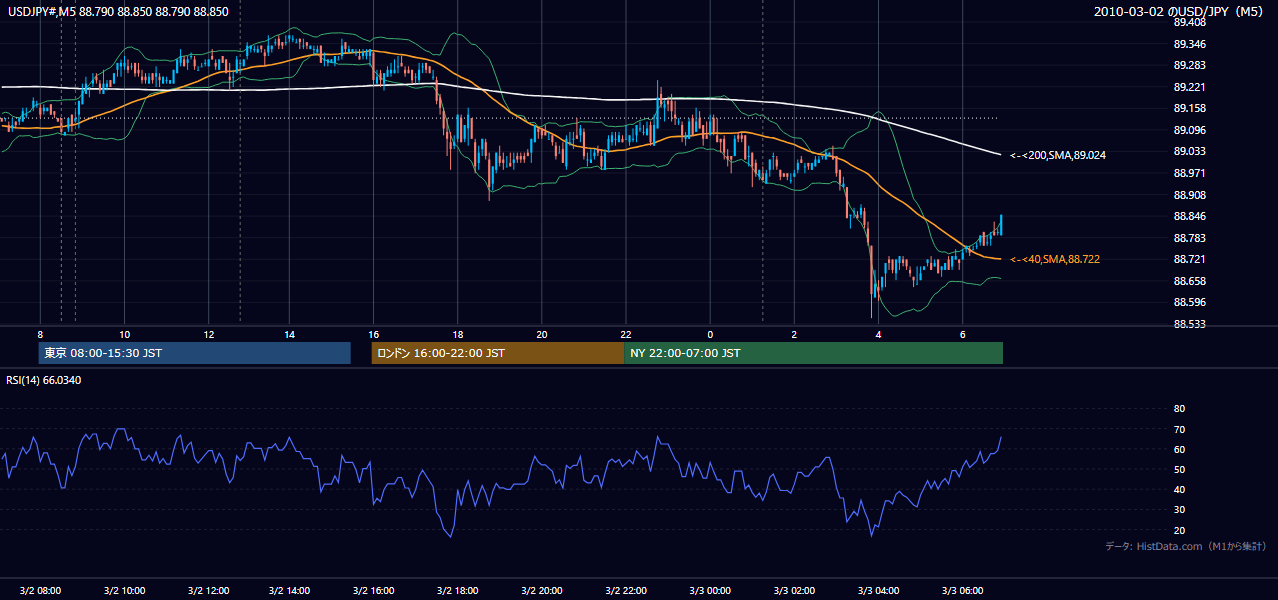1278x600 pixels.
Task: Click the bottom date label 3/3 04:00
Action: (x=878, y=591)
